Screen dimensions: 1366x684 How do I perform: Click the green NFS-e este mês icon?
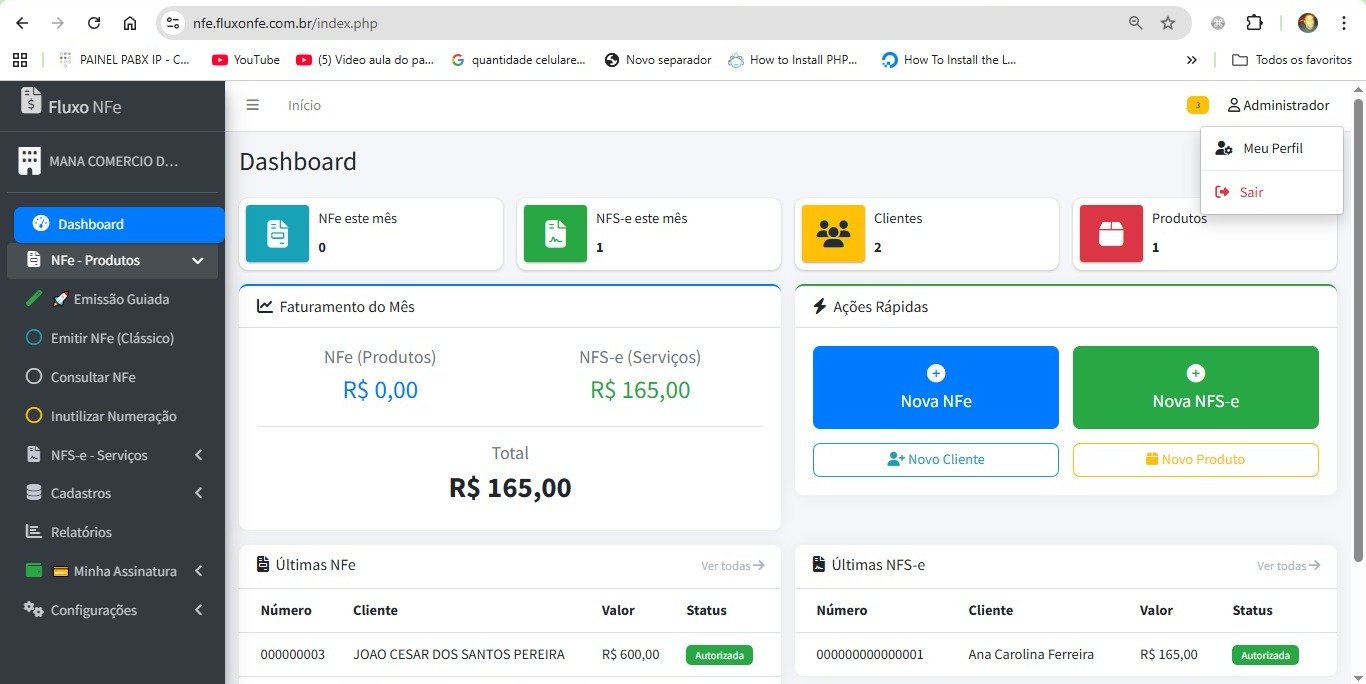click(x=555, y=234)
